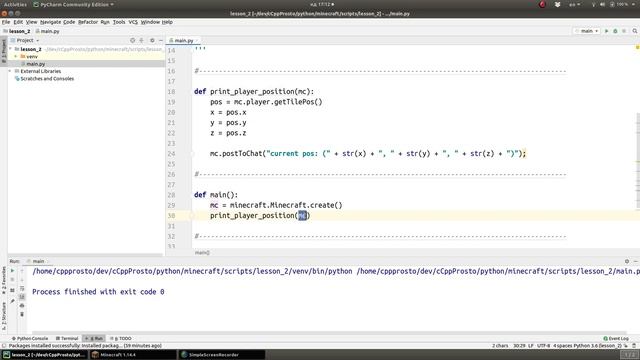
Task: Open the Event Log
Action: pyautogui.click(x=616, y=338)
